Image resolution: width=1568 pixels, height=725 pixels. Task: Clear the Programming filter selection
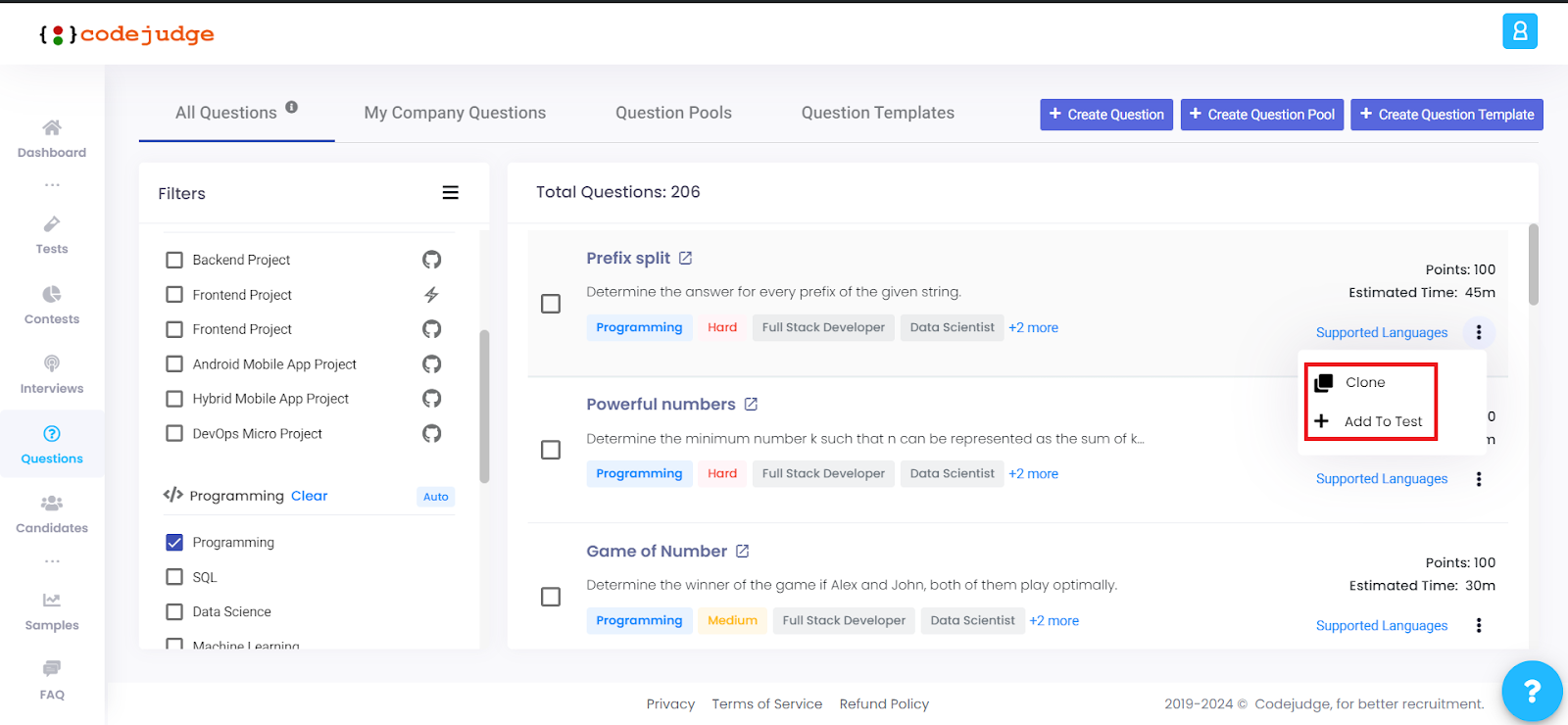coord(309,496)
